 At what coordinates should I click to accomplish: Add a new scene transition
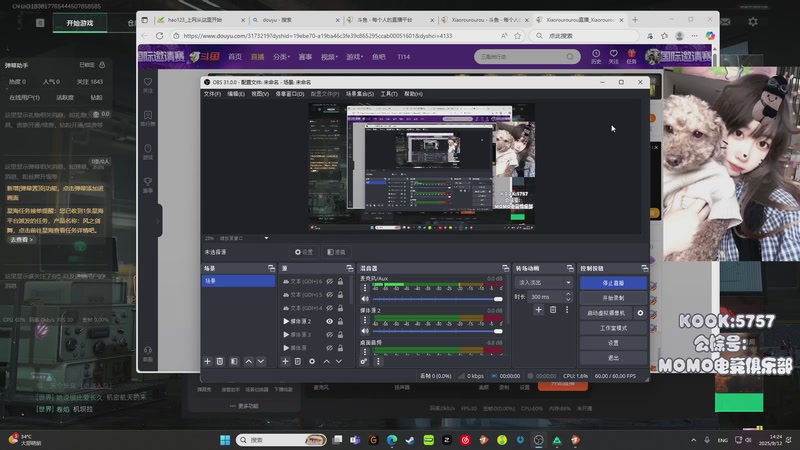pyautogui.click(x=538, y=309)
